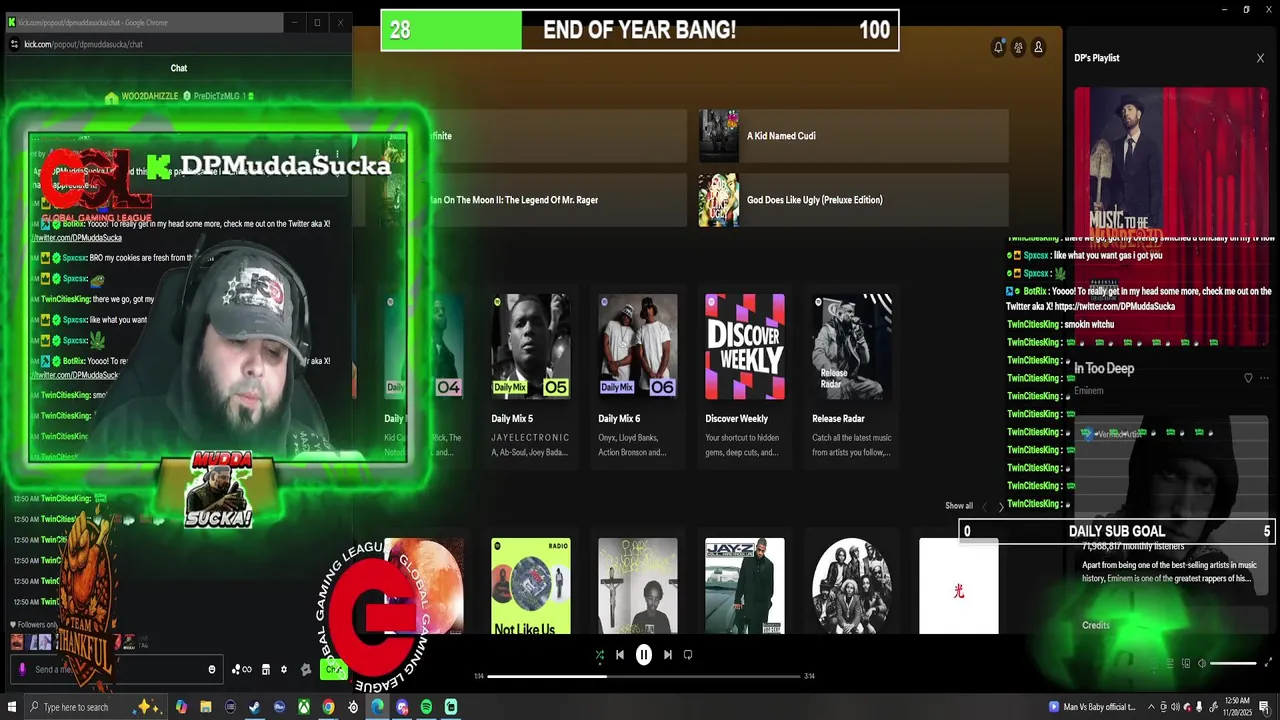Toggle repeat in Spotify player
The image size is (1280, 720).
click(x=688, y=655)
